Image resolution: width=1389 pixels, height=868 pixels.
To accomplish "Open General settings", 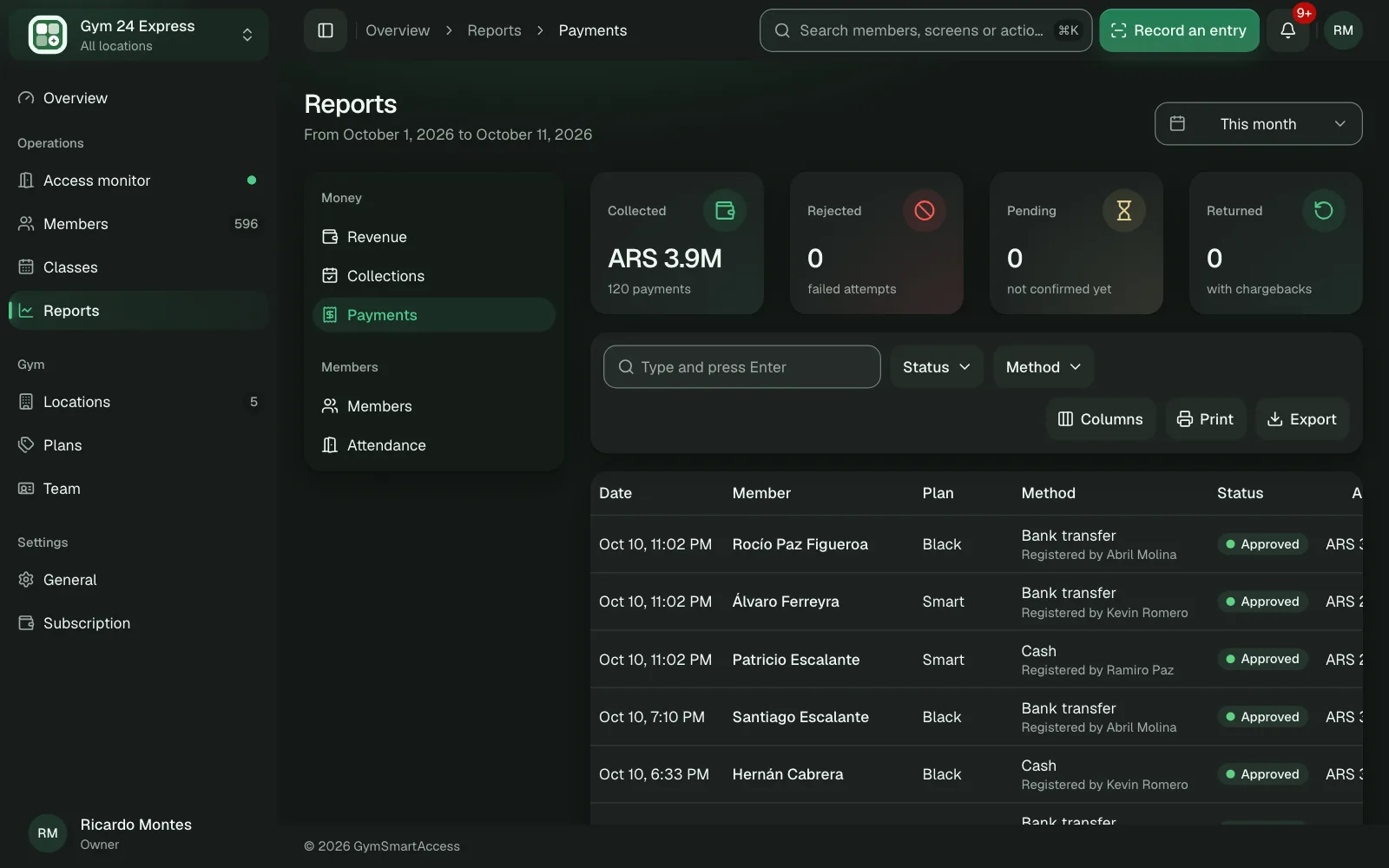I will (x=139, y=580).
